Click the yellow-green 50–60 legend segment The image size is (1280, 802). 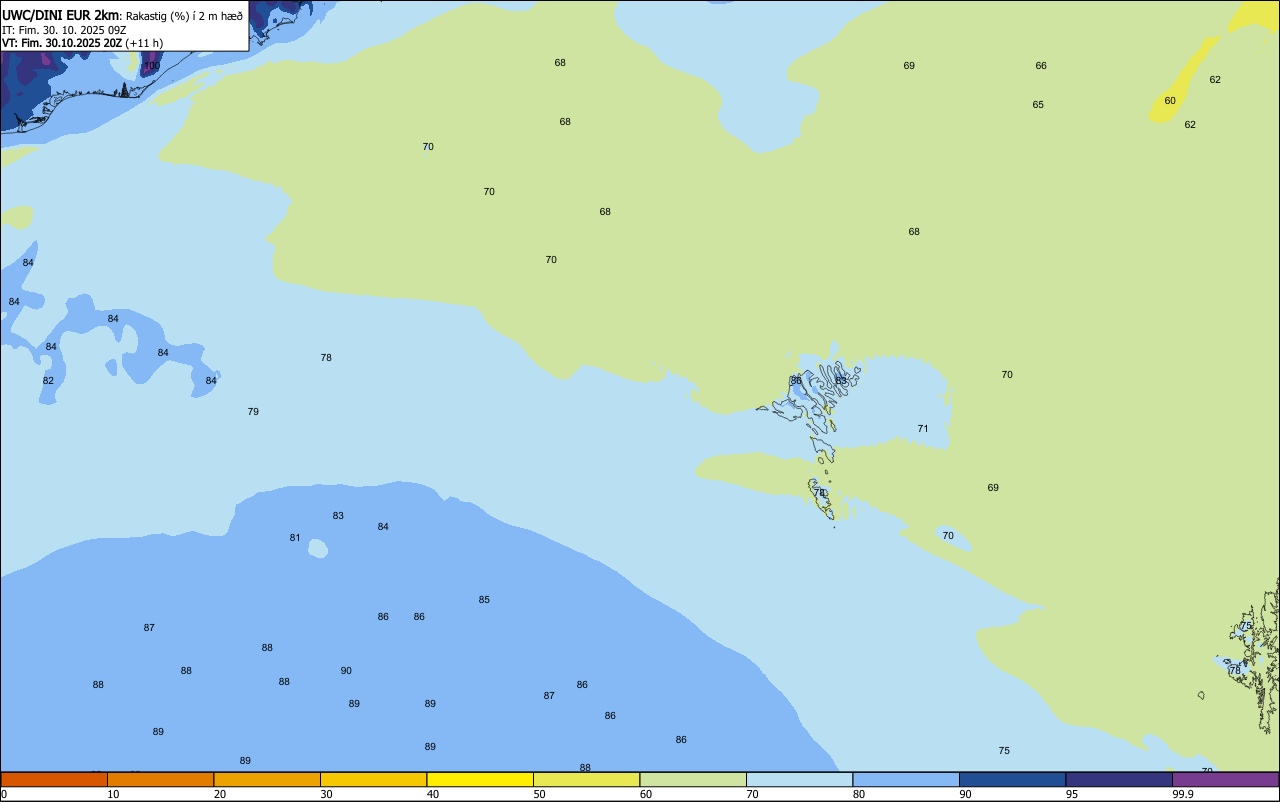click(586, 779)
